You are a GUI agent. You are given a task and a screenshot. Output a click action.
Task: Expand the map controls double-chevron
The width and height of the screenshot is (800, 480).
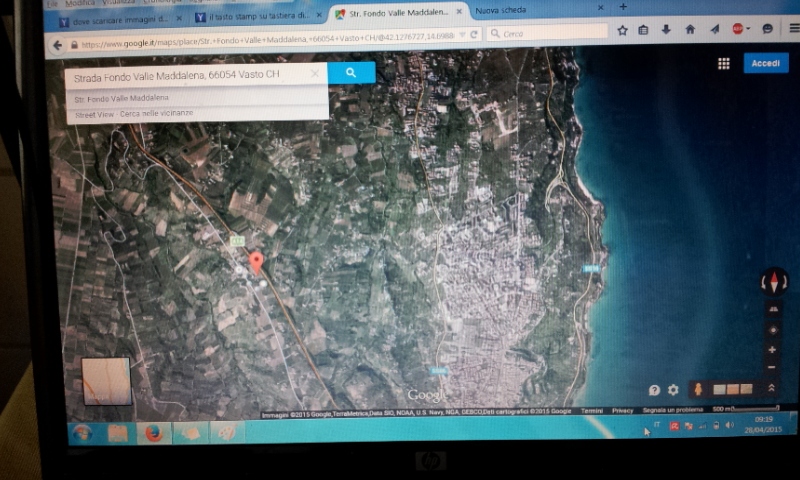(771, 389)
